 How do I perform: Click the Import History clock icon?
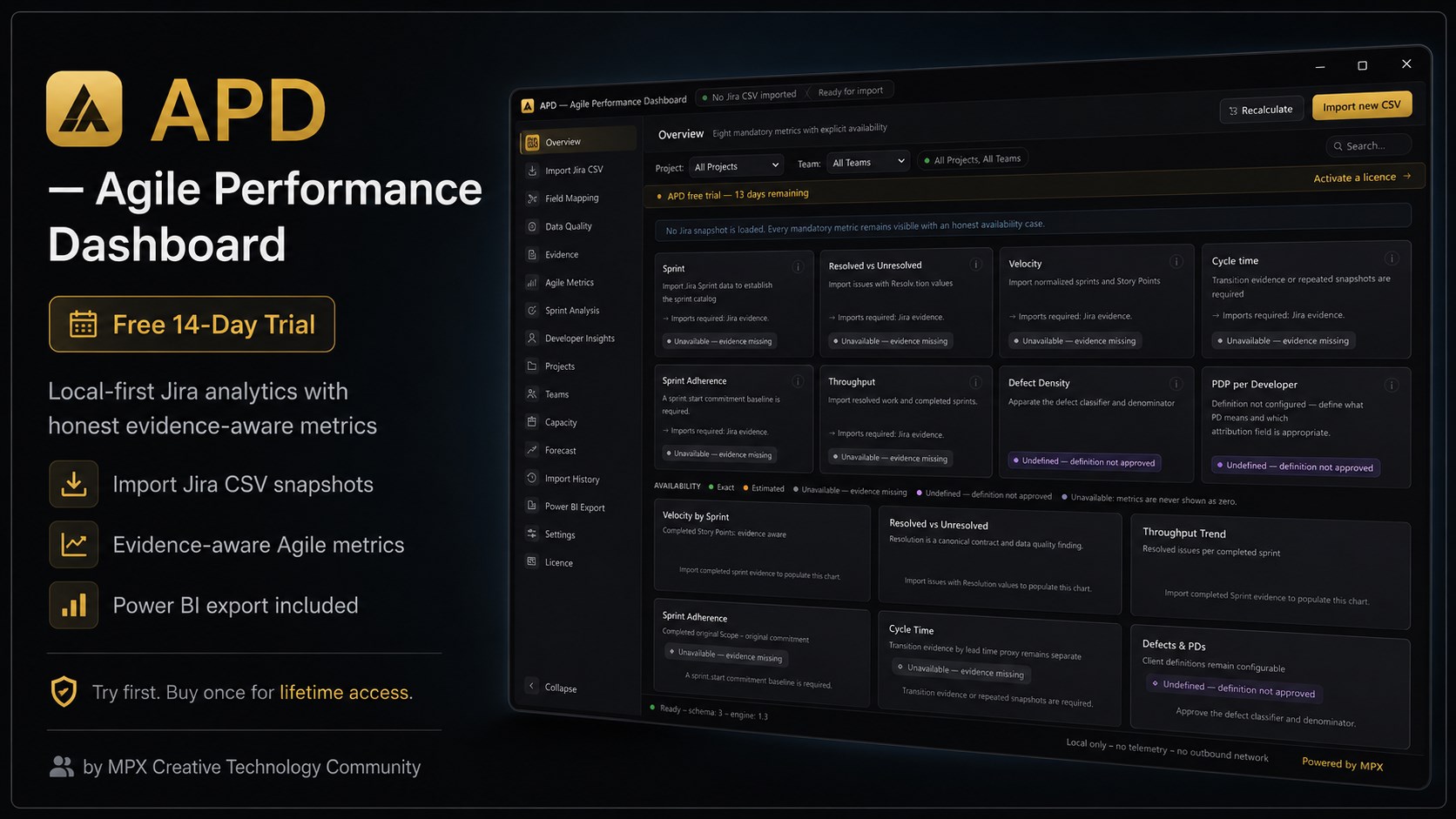point(532,478)
